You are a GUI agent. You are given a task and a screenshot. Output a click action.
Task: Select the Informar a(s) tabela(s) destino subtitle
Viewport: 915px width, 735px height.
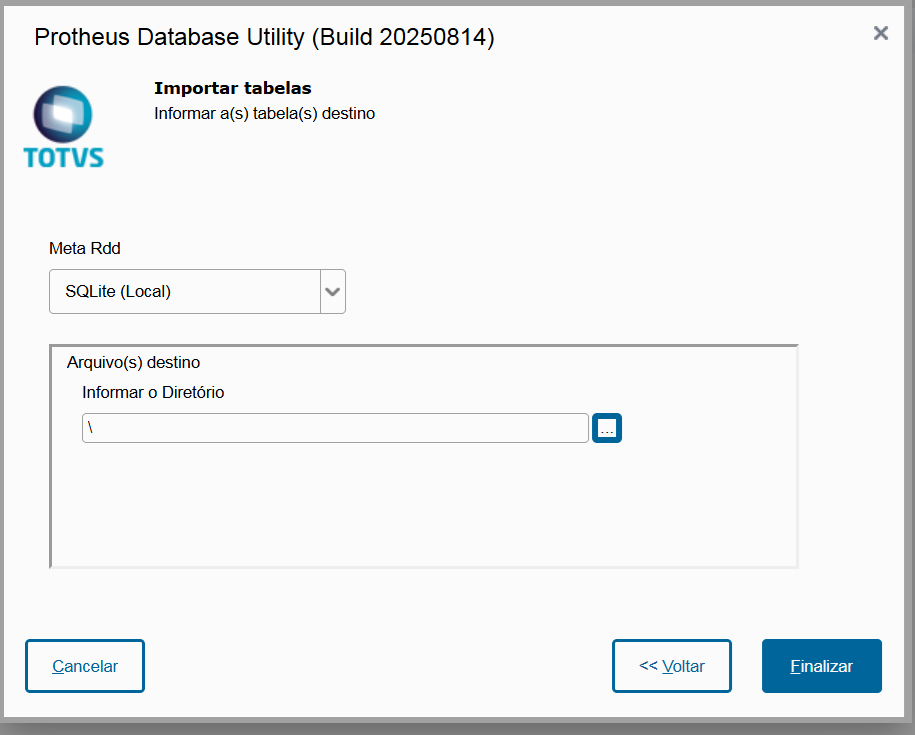pyautogui.click(x=264, y=113)
